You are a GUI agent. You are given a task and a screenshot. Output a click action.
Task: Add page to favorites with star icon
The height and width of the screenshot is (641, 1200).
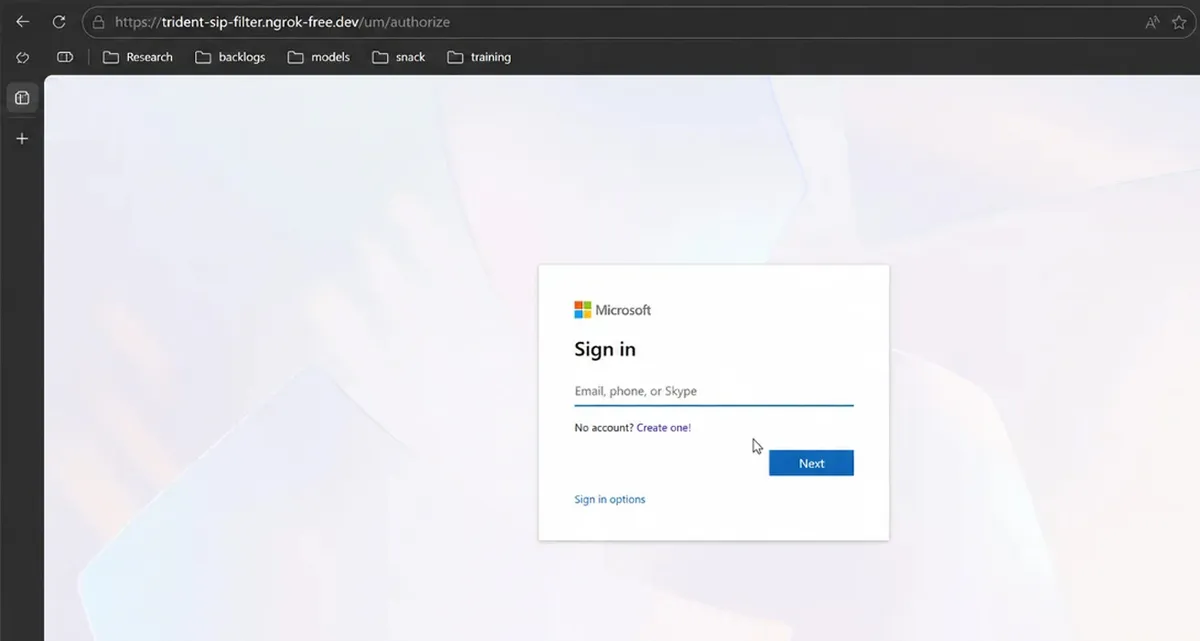(1179, 21)
